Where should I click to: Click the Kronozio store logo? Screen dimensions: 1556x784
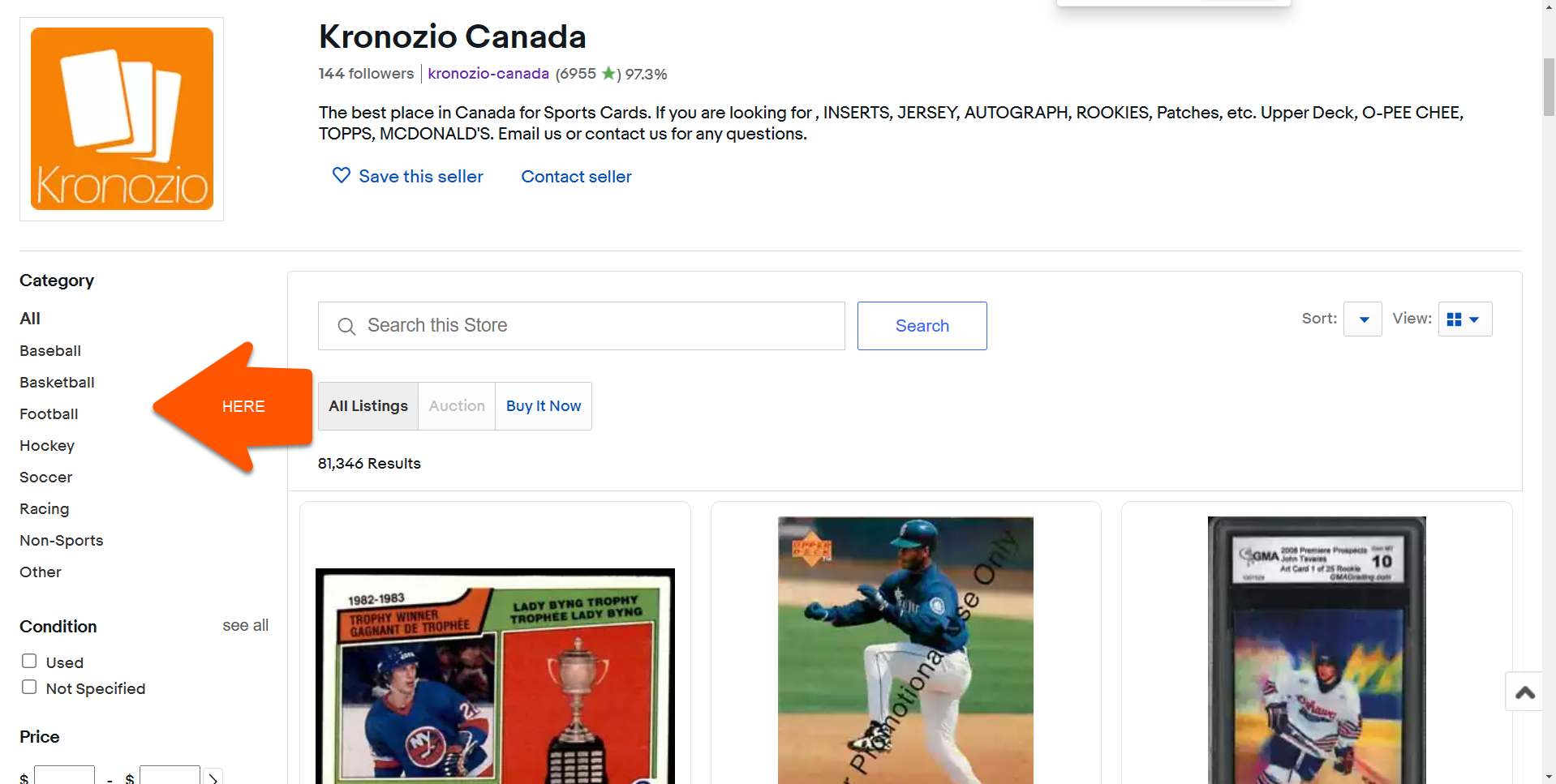pos(122,119)
